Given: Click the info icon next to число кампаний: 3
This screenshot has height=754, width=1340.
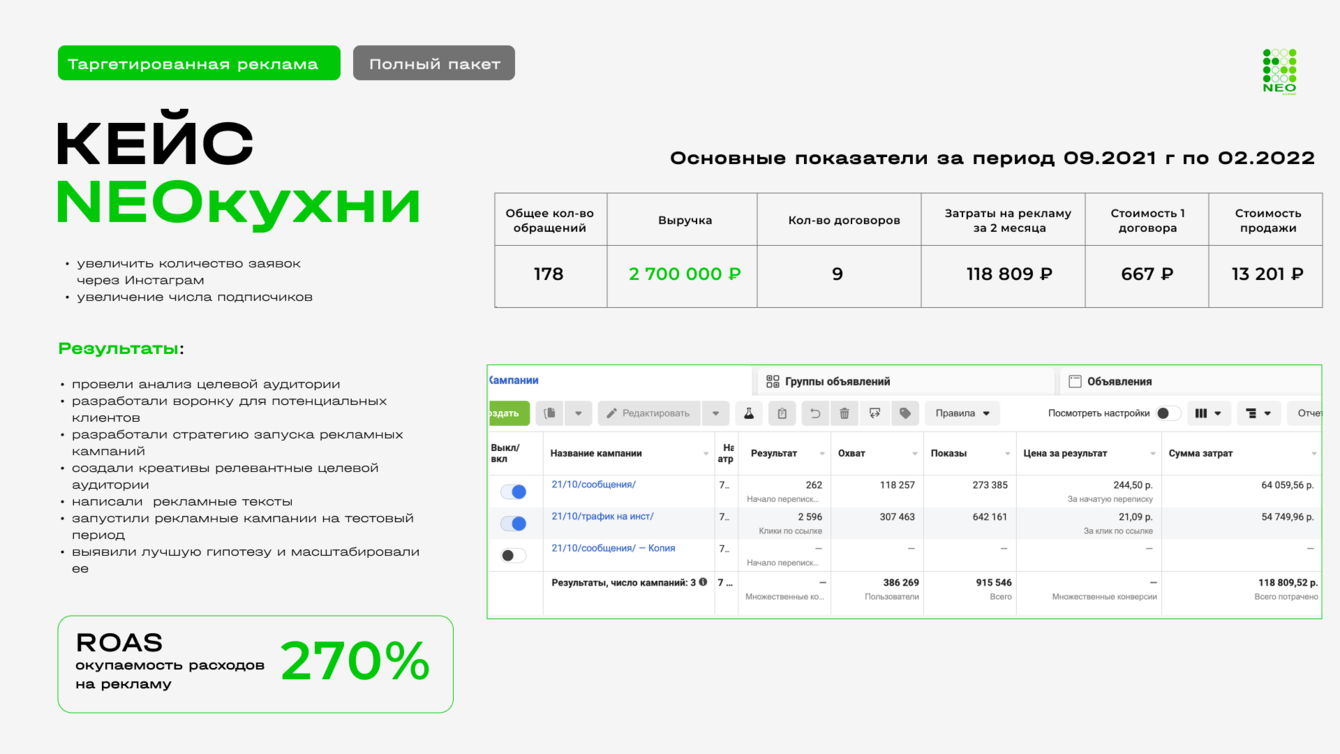Looking at the screenshot, I should pos(703,582).
